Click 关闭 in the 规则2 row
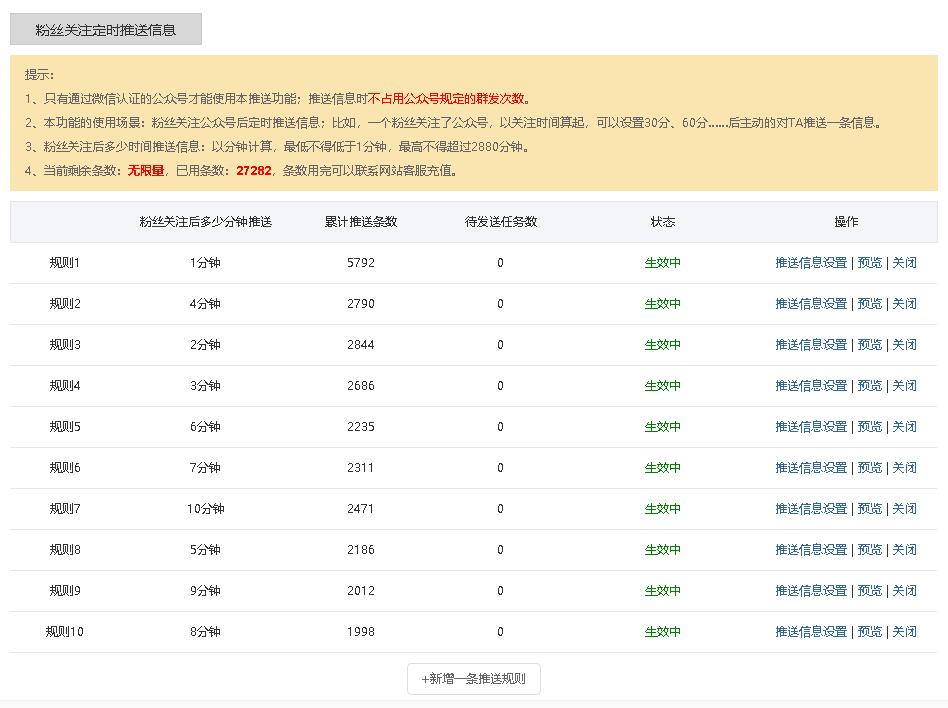Viewport: 948px width, 708px height. [904, 304]
